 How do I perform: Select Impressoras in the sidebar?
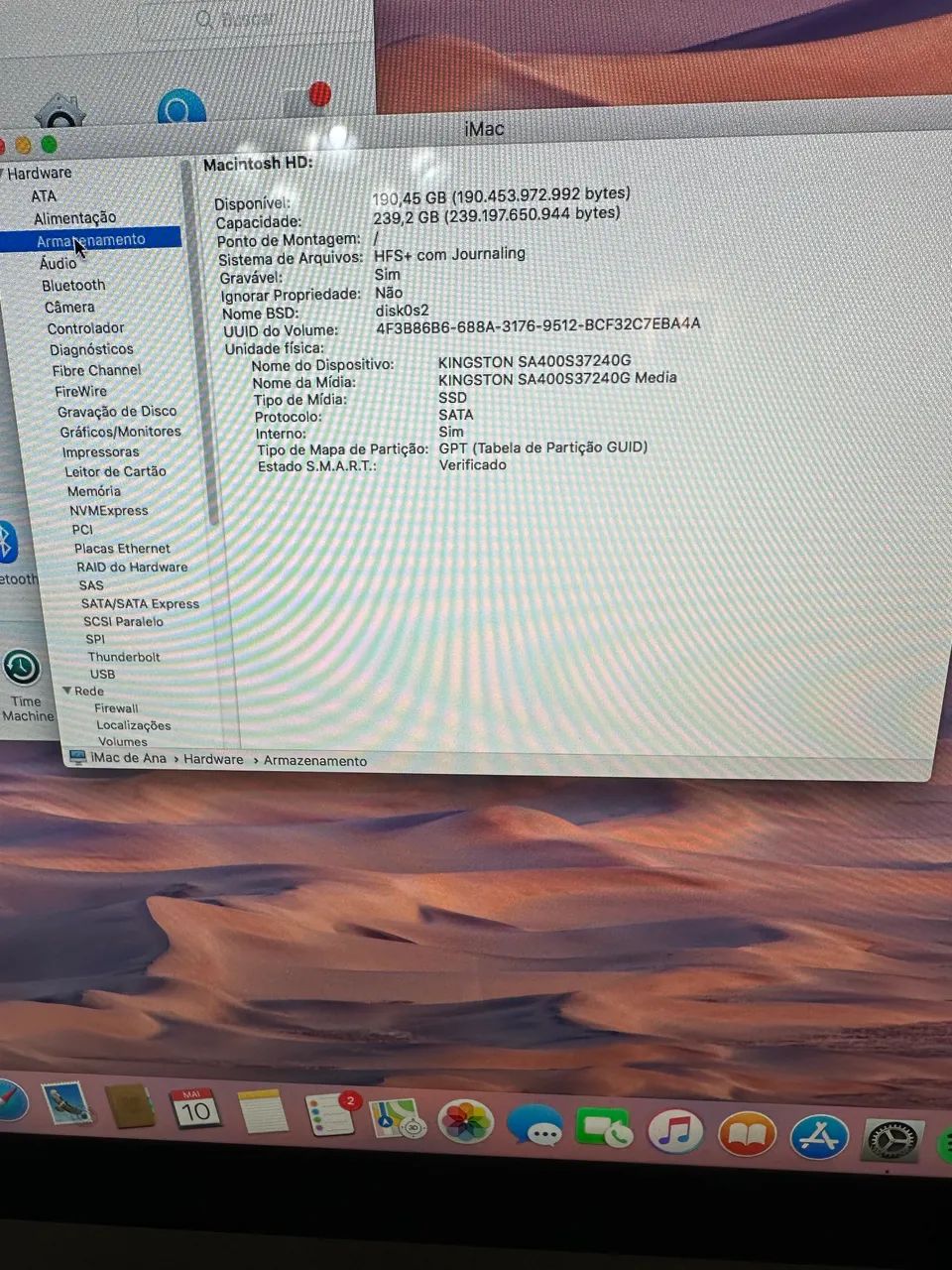(100, 451)
